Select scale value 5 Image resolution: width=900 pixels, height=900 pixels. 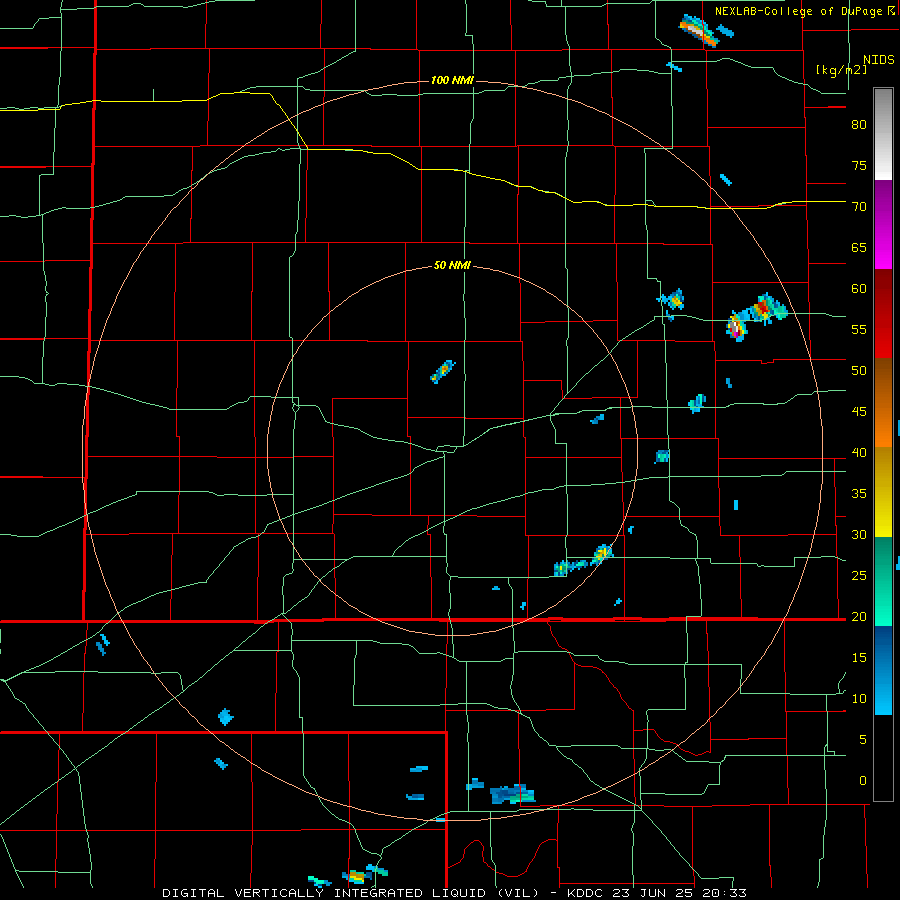coord(863,739)
